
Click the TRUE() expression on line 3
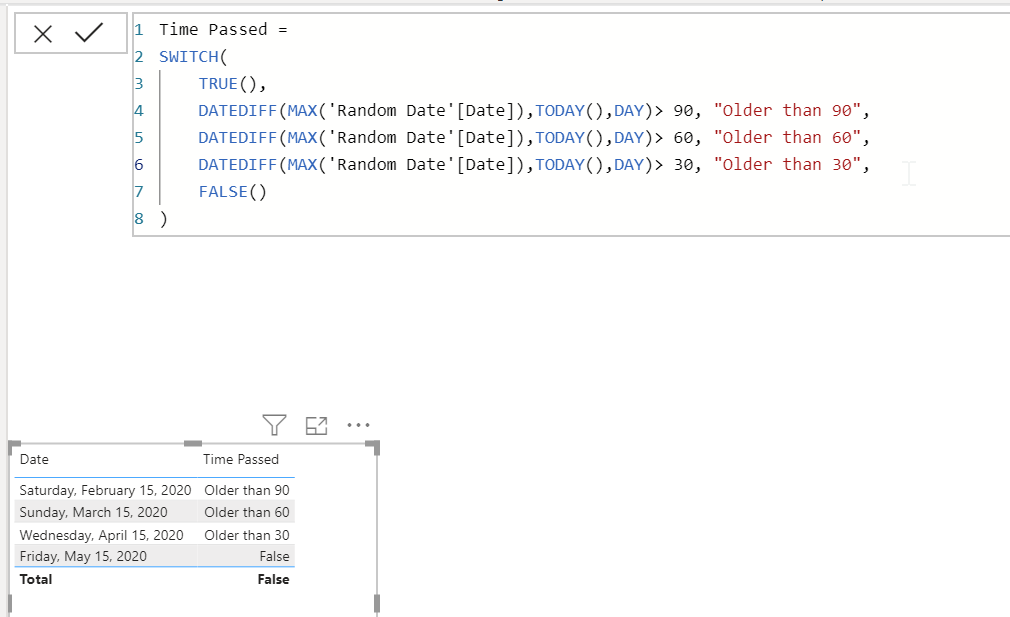coord(227,84)
